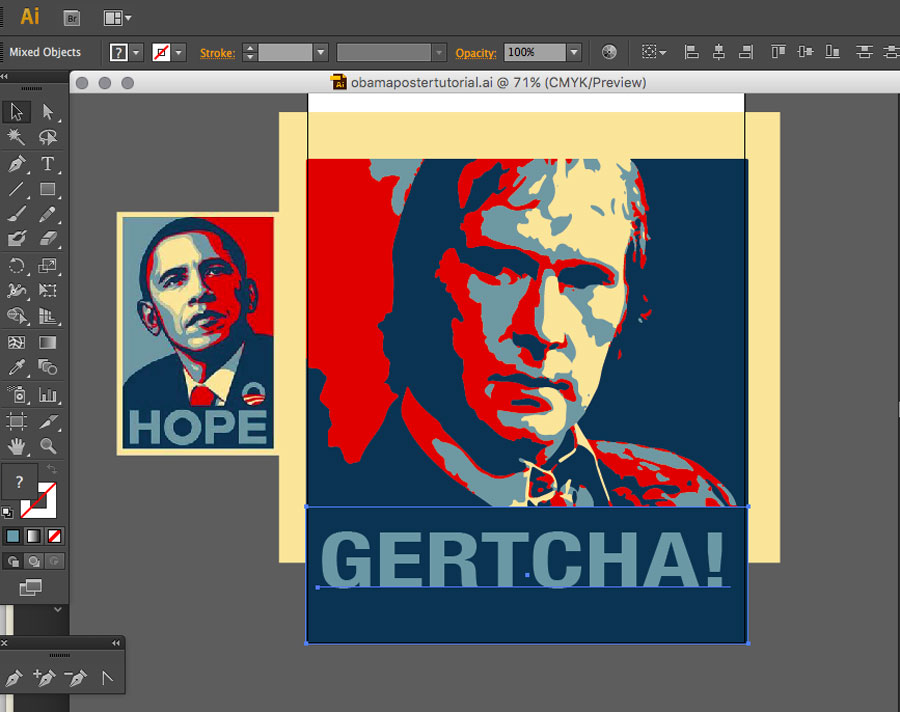The height and width of the screenshot is (712, 900).
Task: Swap fill and stroke colors
Action: click(x=52, y=469)
